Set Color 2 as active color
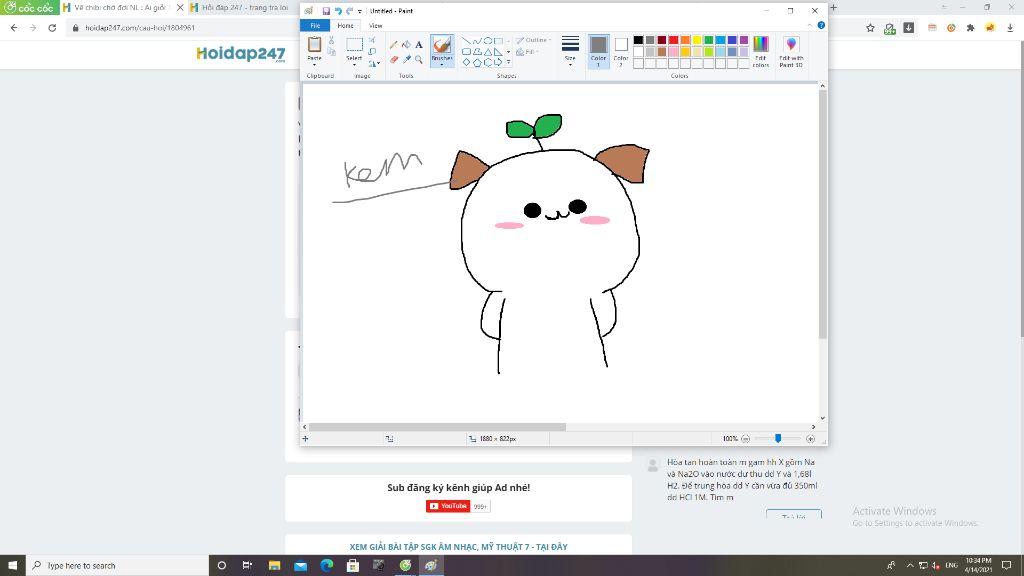Image resolution: width=1024 pixels, height=576 pixels. (x=621, y=52)
